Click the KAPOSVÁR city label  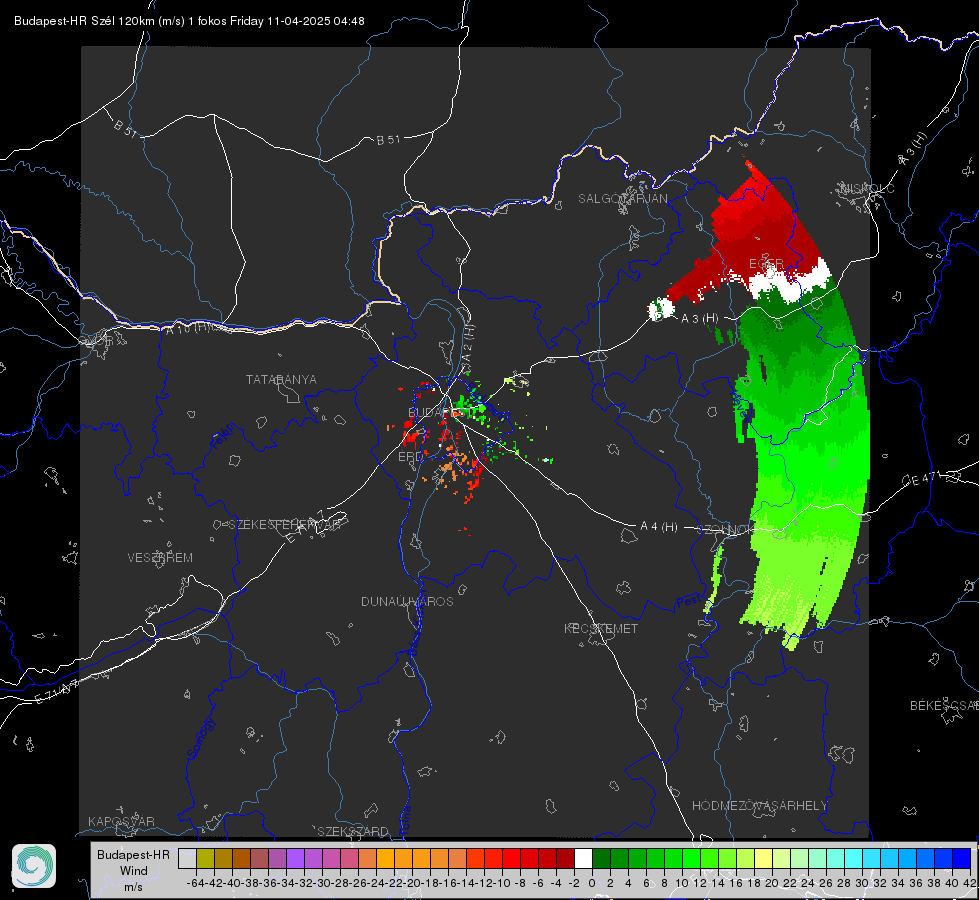tap(121, 821)
